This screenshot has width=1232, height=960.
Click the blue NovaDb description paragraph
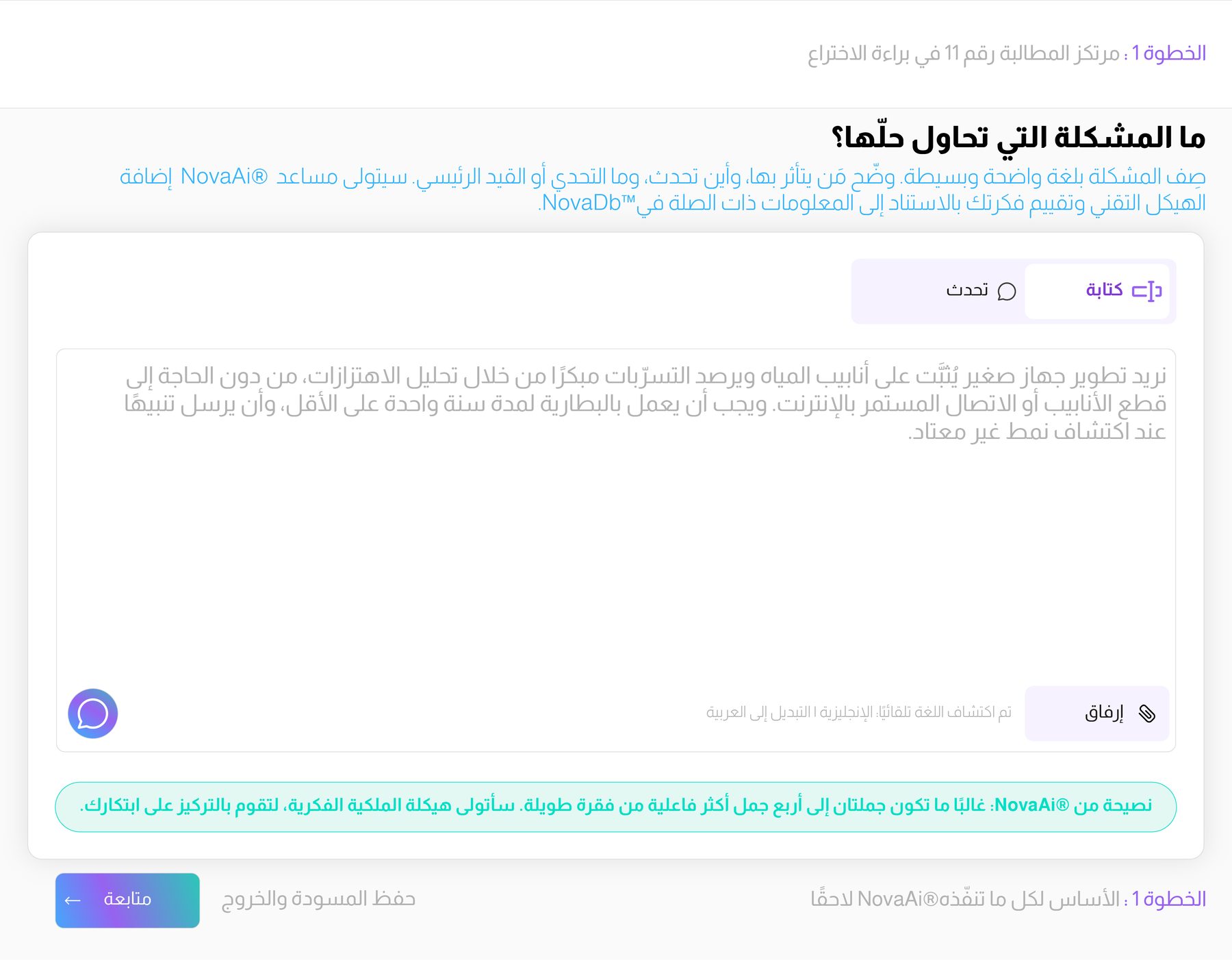click(663, 190)
